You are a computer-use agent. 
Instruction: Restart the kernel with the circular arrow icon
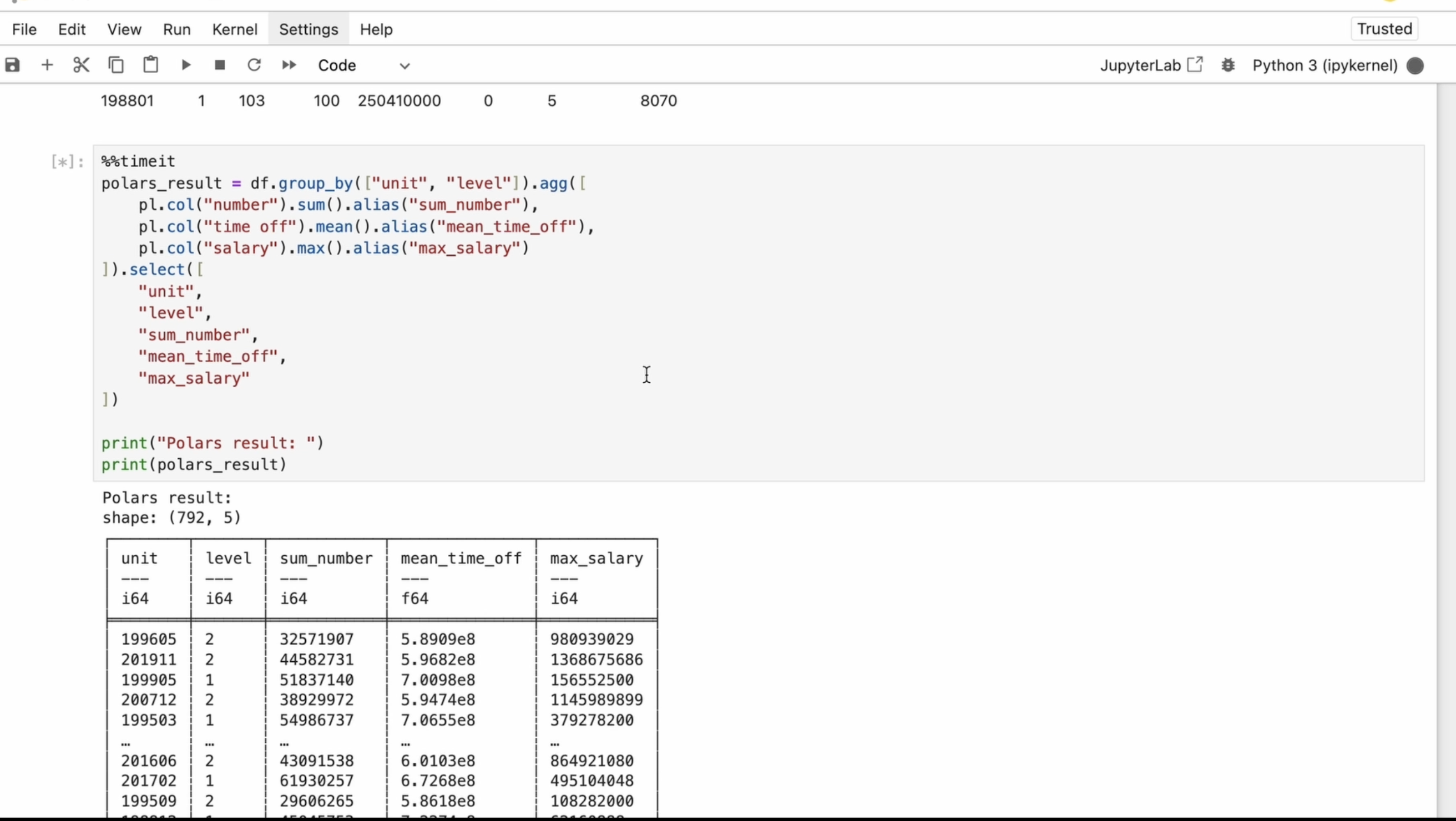pyautogui.click(x=254, y=65)
